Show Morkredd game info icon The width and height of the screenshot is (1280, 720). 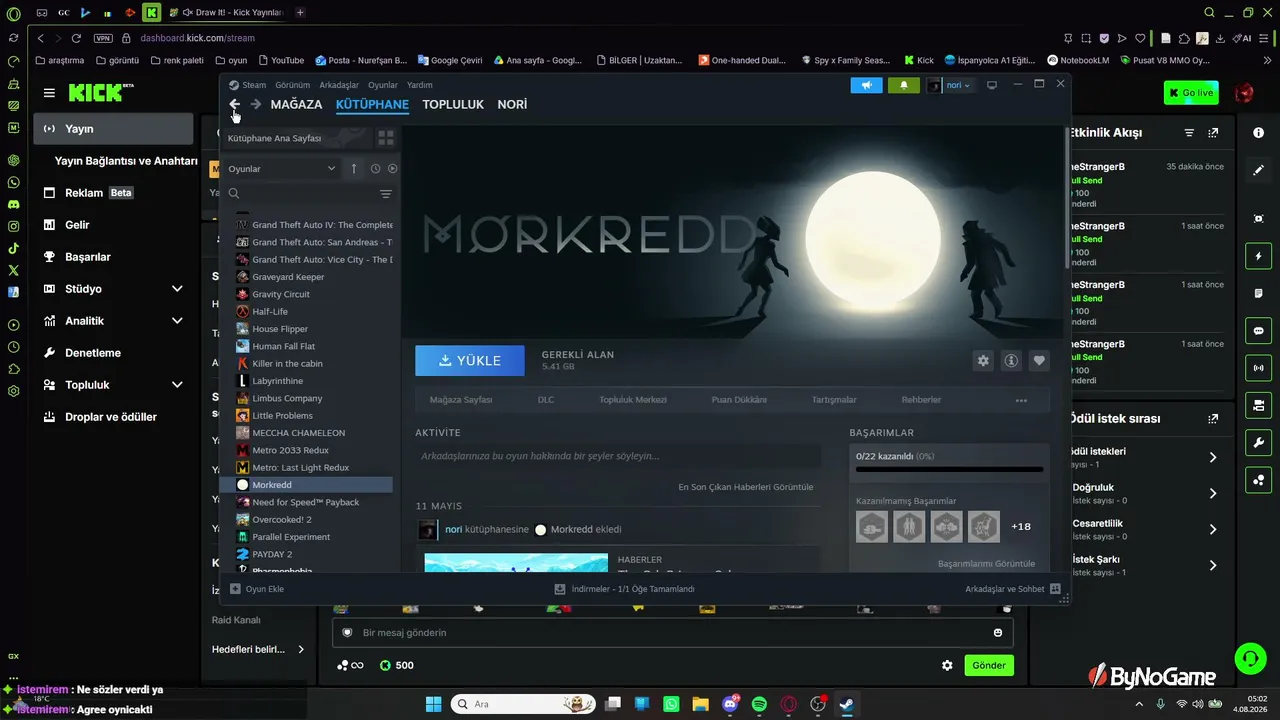(x=1011, y=361)
